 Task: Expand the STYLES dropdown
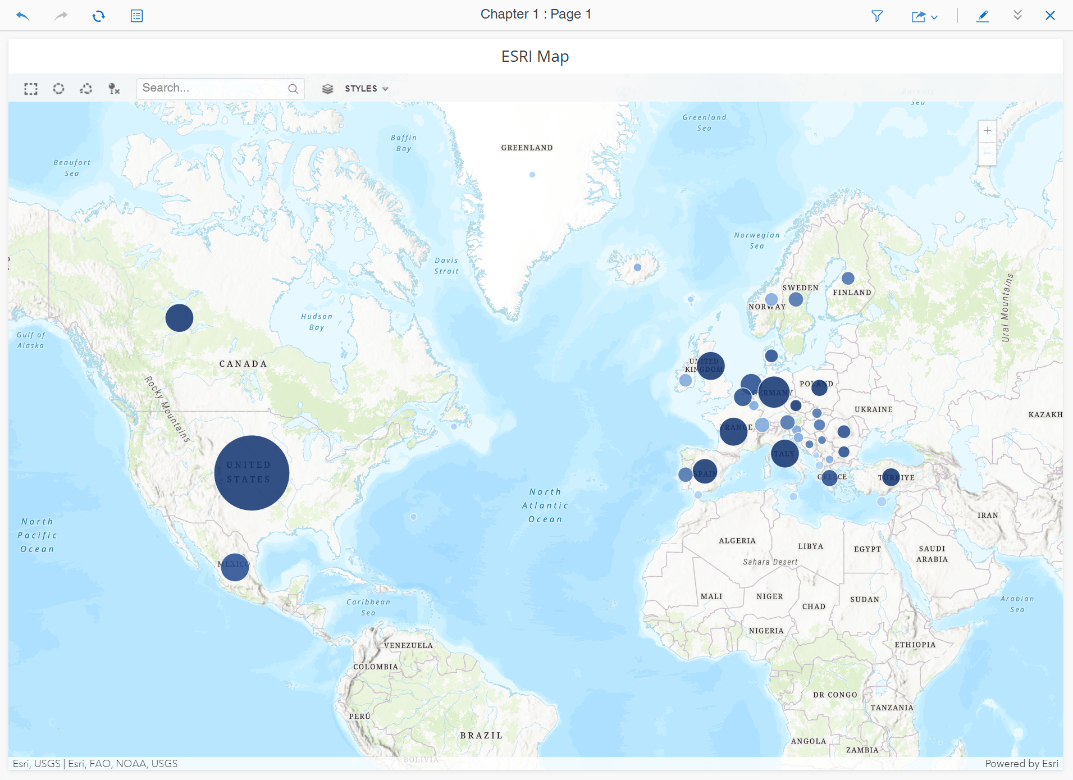pyautogui.click(x=366, y=89)
